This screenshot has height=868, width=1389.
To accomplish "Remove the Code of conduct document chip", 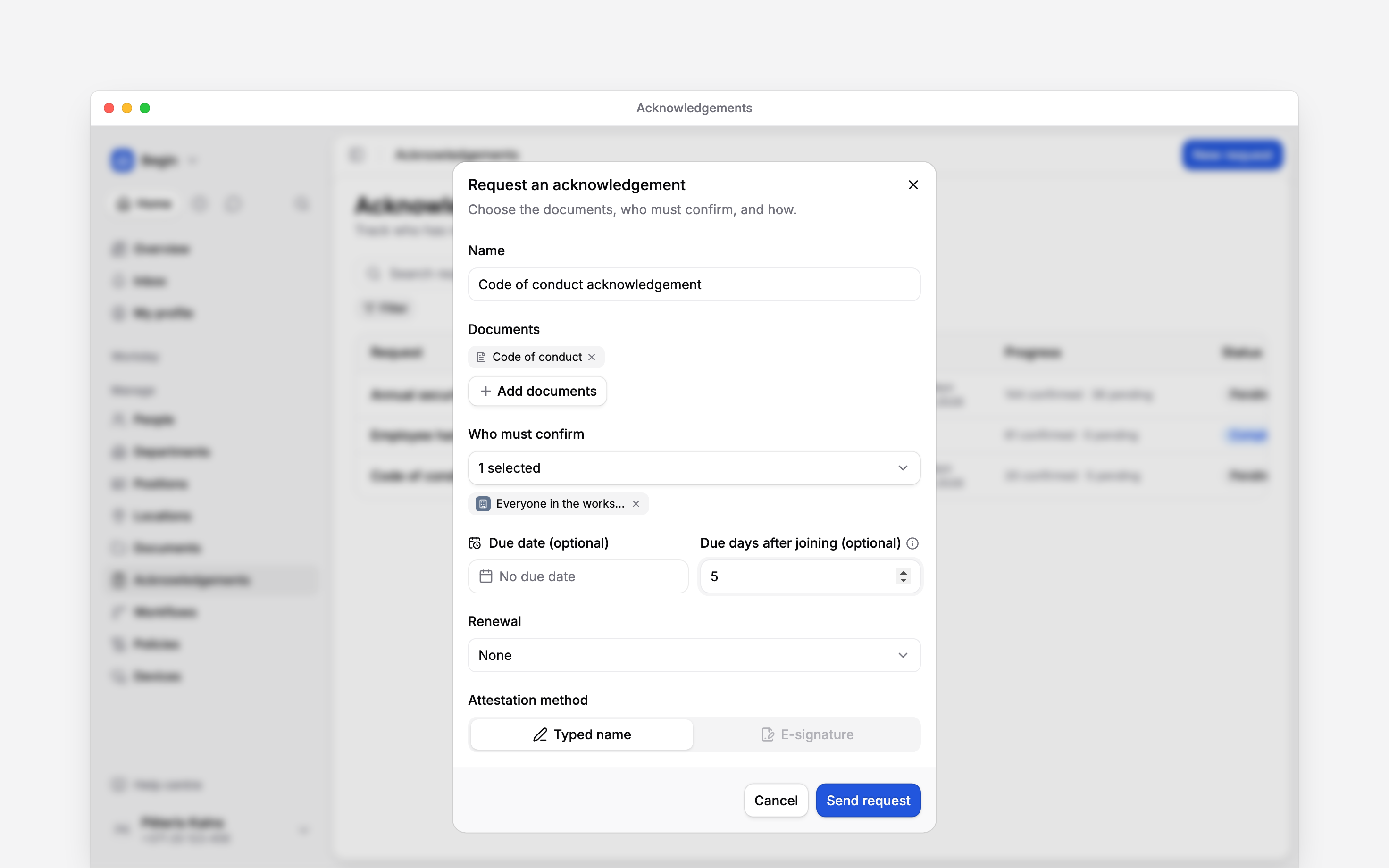I will pyautogui.click(x=592, y=357).
